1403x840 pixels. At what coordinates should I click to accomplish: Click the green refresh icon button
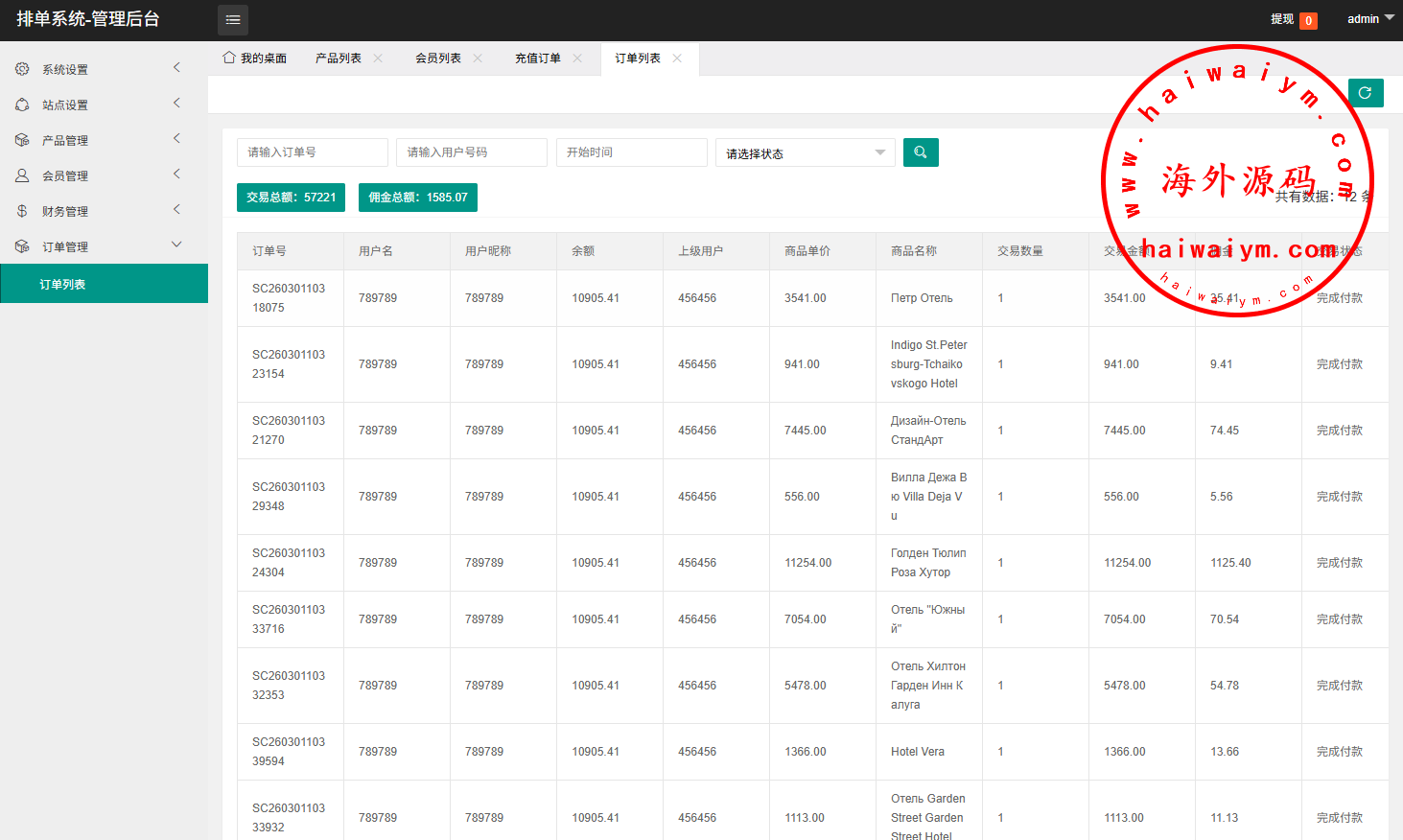pyautogui.click(x=1365, y=93)
